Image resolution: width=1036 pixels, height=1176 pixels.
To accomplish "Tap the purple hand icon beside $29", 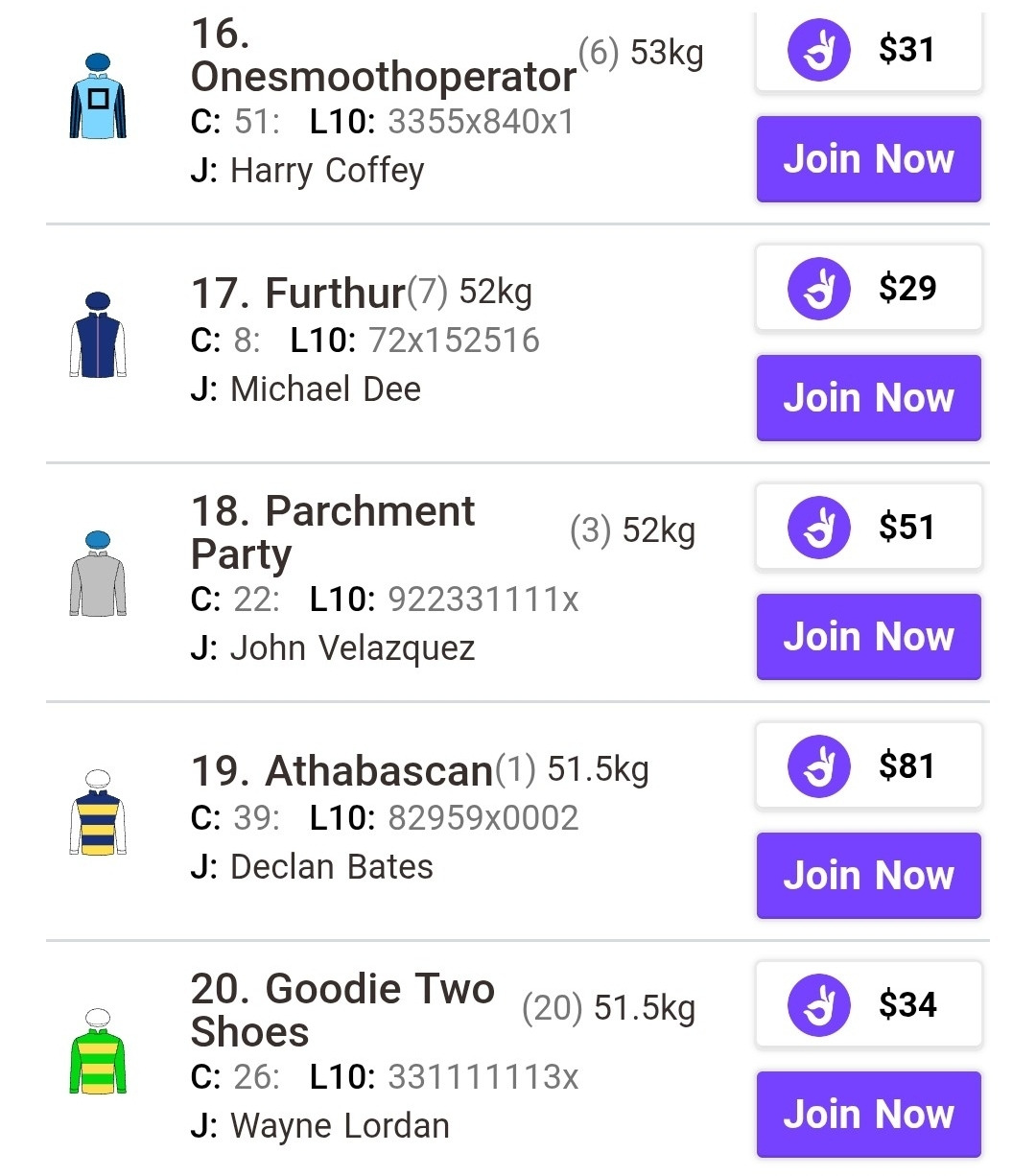I will [818, 289].
